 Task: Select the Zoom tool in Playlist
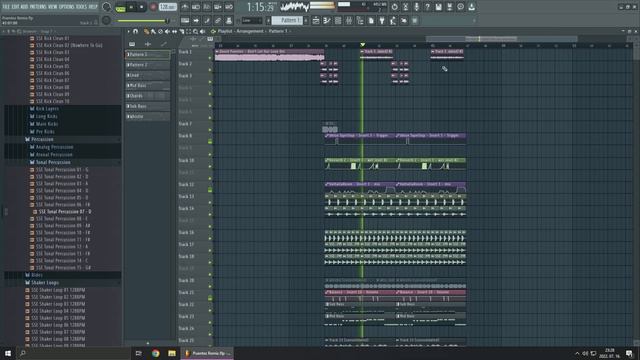point(196,31)
